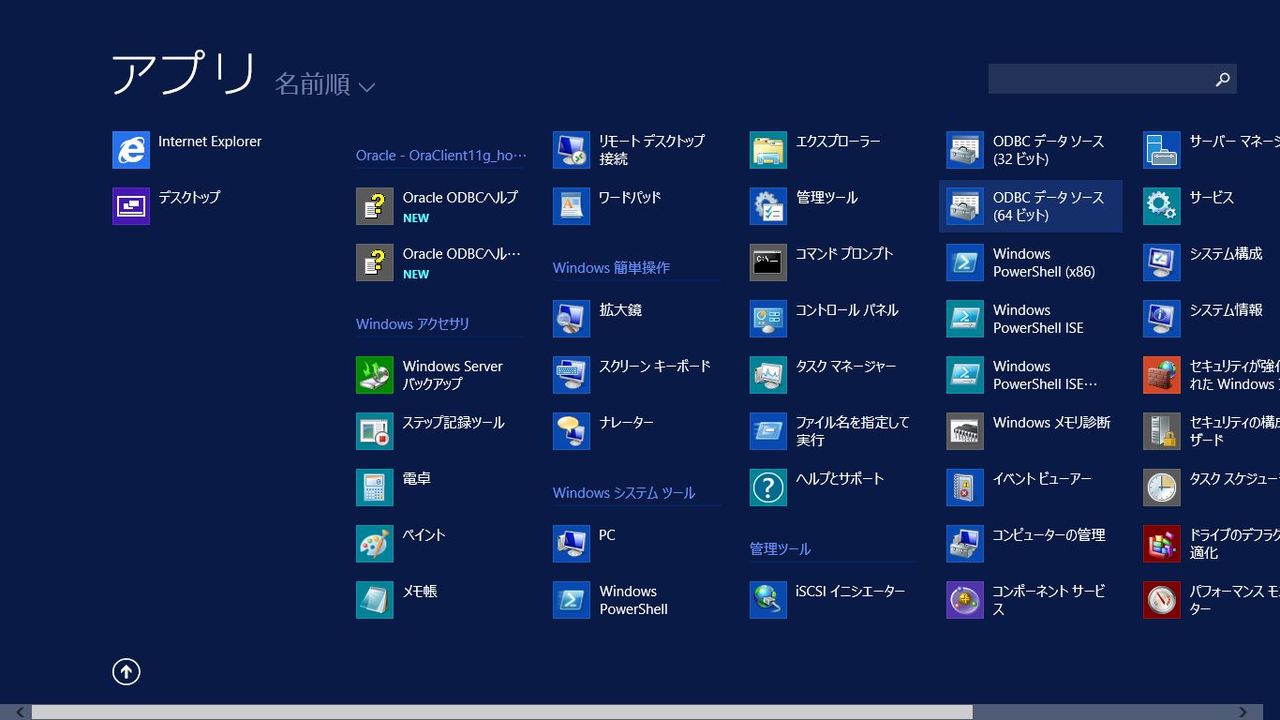
Task: Open ドライブのデフラグと最適化
Action: [1211, 543]
